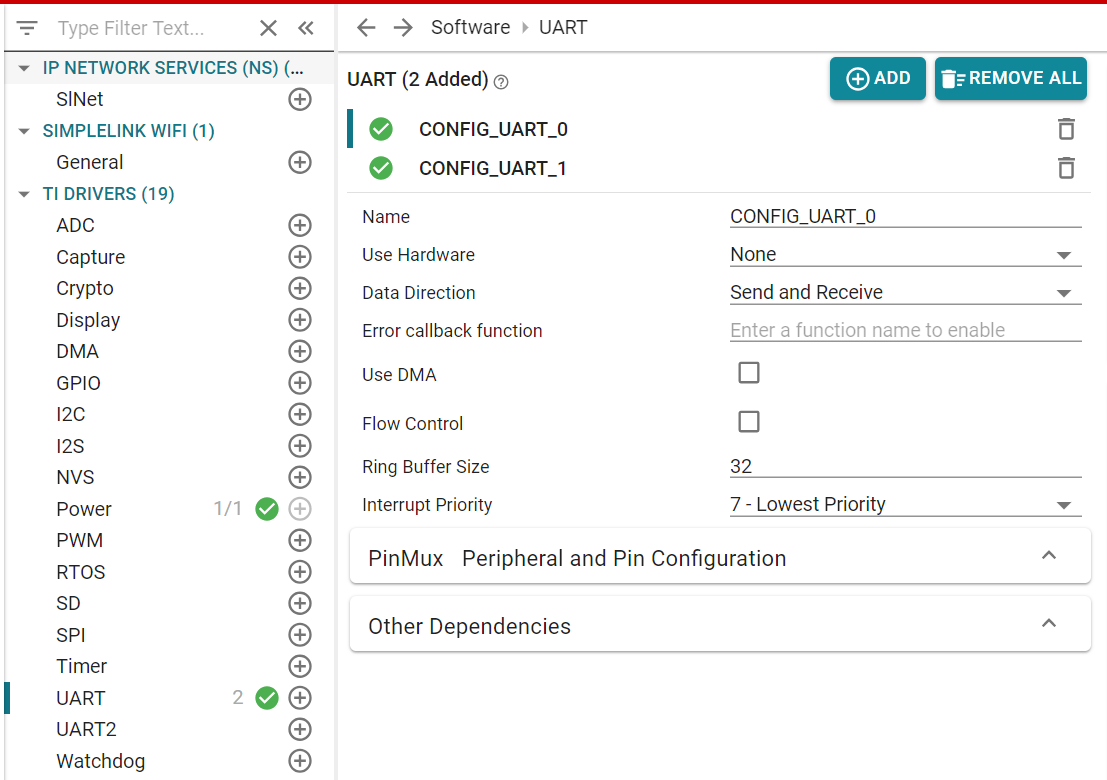The width and height of the screenshot is (1107, 780).
Task: Delete CONFIG_UART_1 using its trash icon
Action: pyautogui.click(x=1066, y=168)
